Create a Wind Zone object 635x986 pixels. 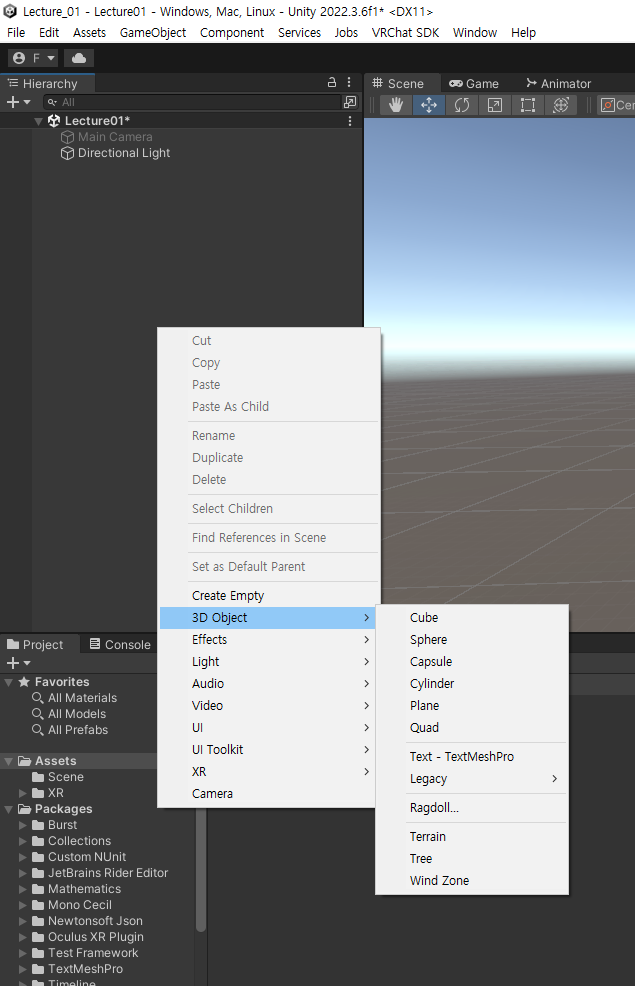coord(472,880)
